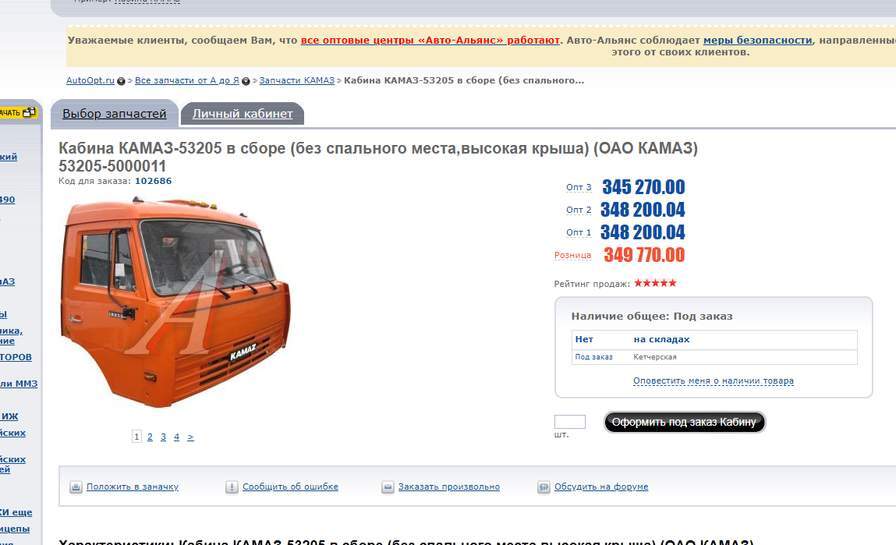
Task: Open the orange KAMAZ cabin photo
Action: pyautogui.click(x=176, y=302)
